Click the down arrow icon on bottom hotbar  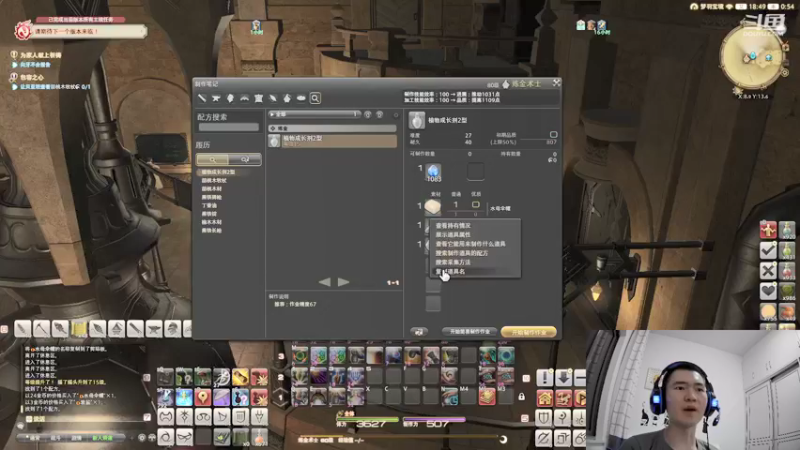[x=563, y=378]
